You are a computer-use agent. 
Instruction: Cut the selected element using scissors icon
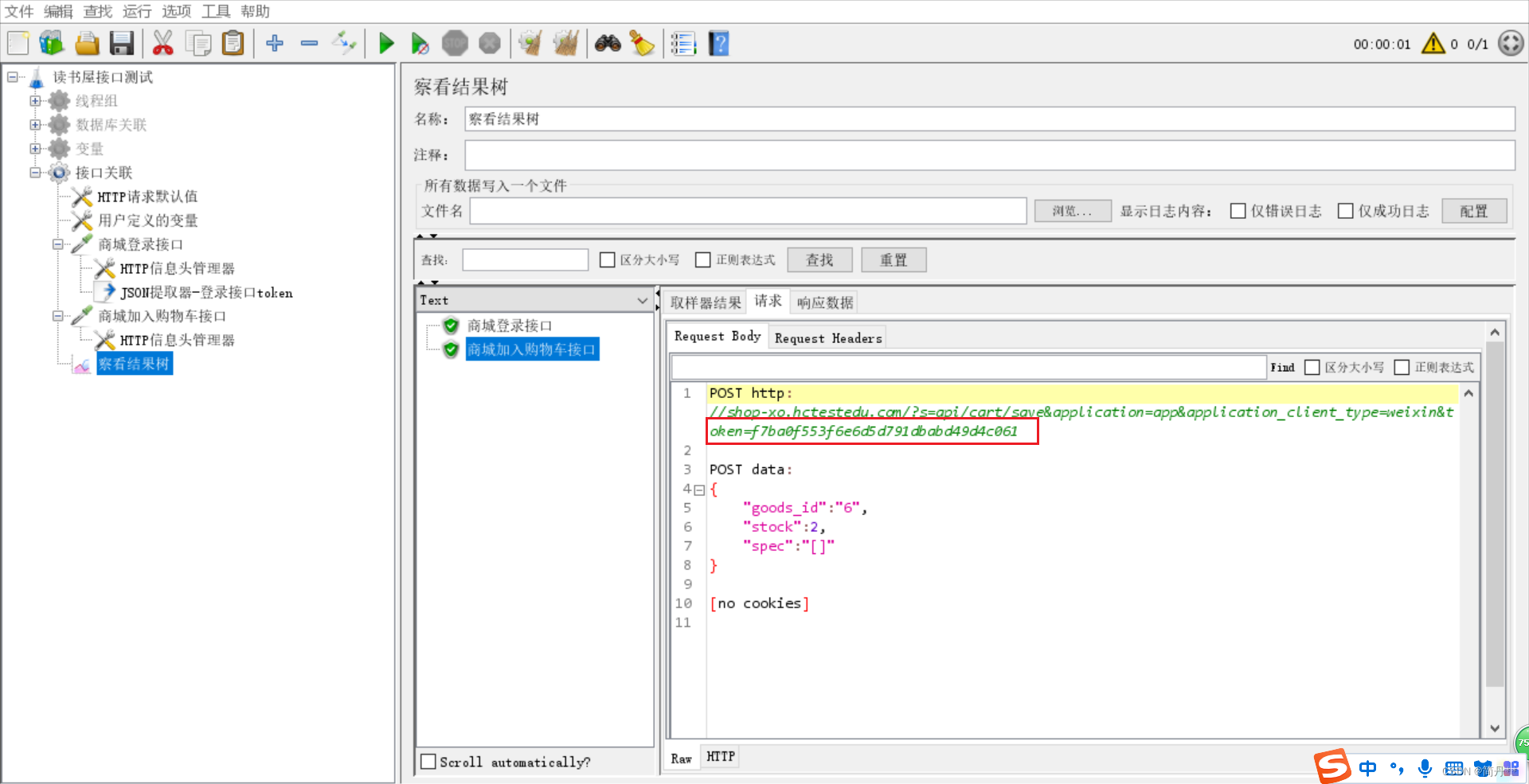click(162, 43)
